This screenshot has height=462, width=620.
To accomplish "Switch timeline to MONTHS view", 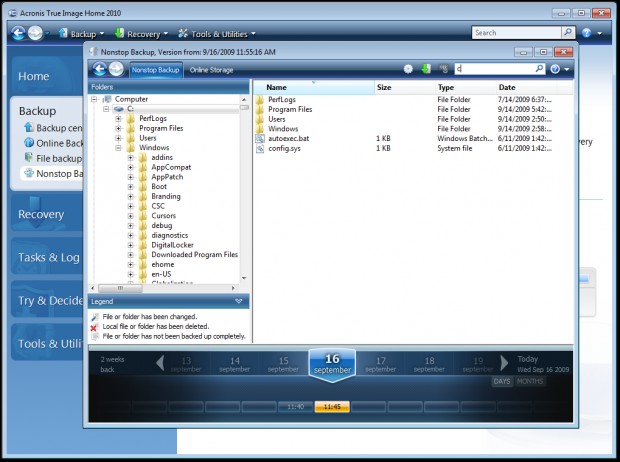I will [x=530, y=381].
